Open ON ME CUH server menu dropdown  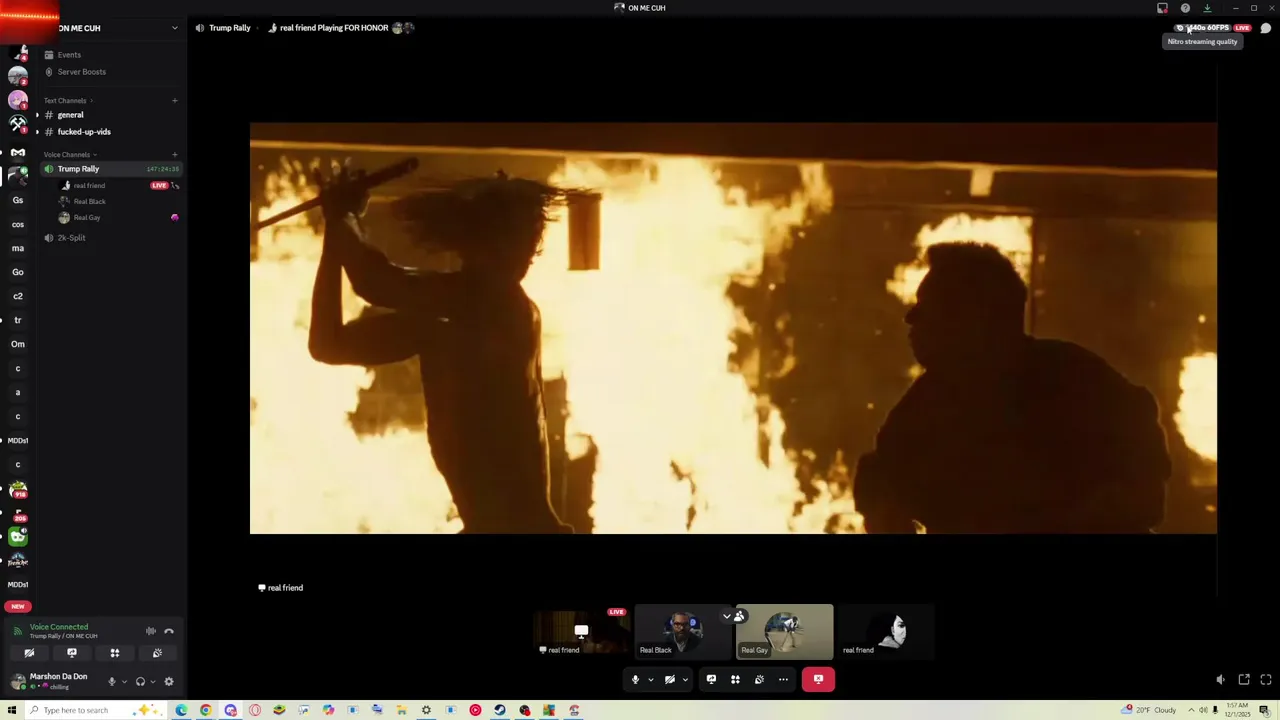174,28
